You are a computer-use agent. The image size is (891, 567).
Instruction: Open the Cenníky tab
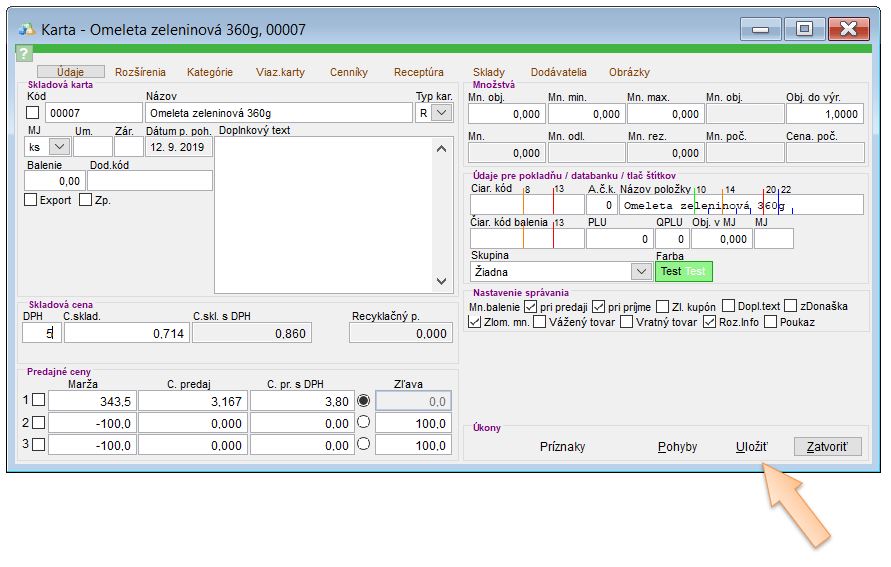[348, 72]
